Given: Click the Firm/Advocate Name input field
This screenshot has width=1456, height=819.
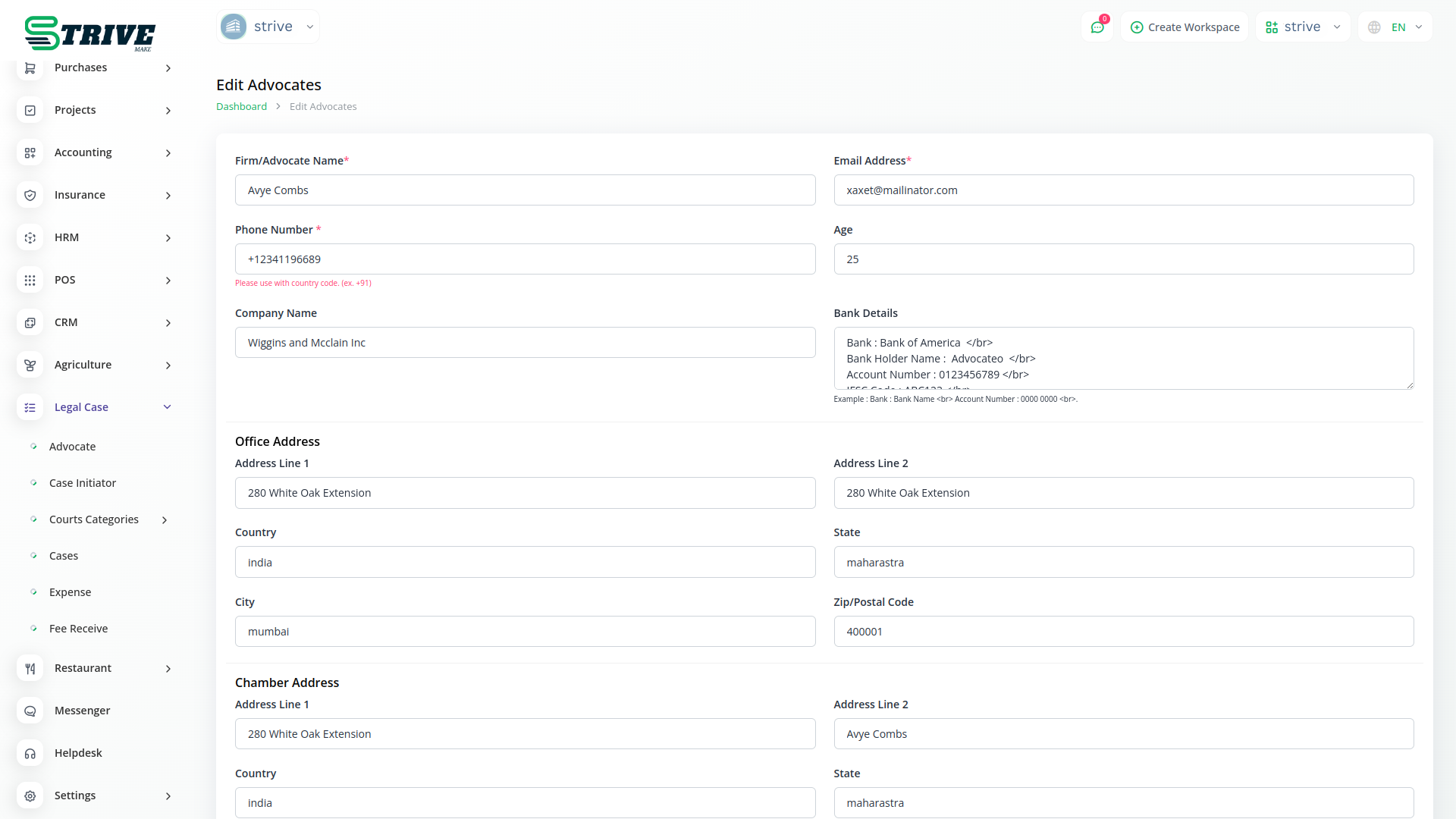Looking at the screenshot, I should click(525, 190).
